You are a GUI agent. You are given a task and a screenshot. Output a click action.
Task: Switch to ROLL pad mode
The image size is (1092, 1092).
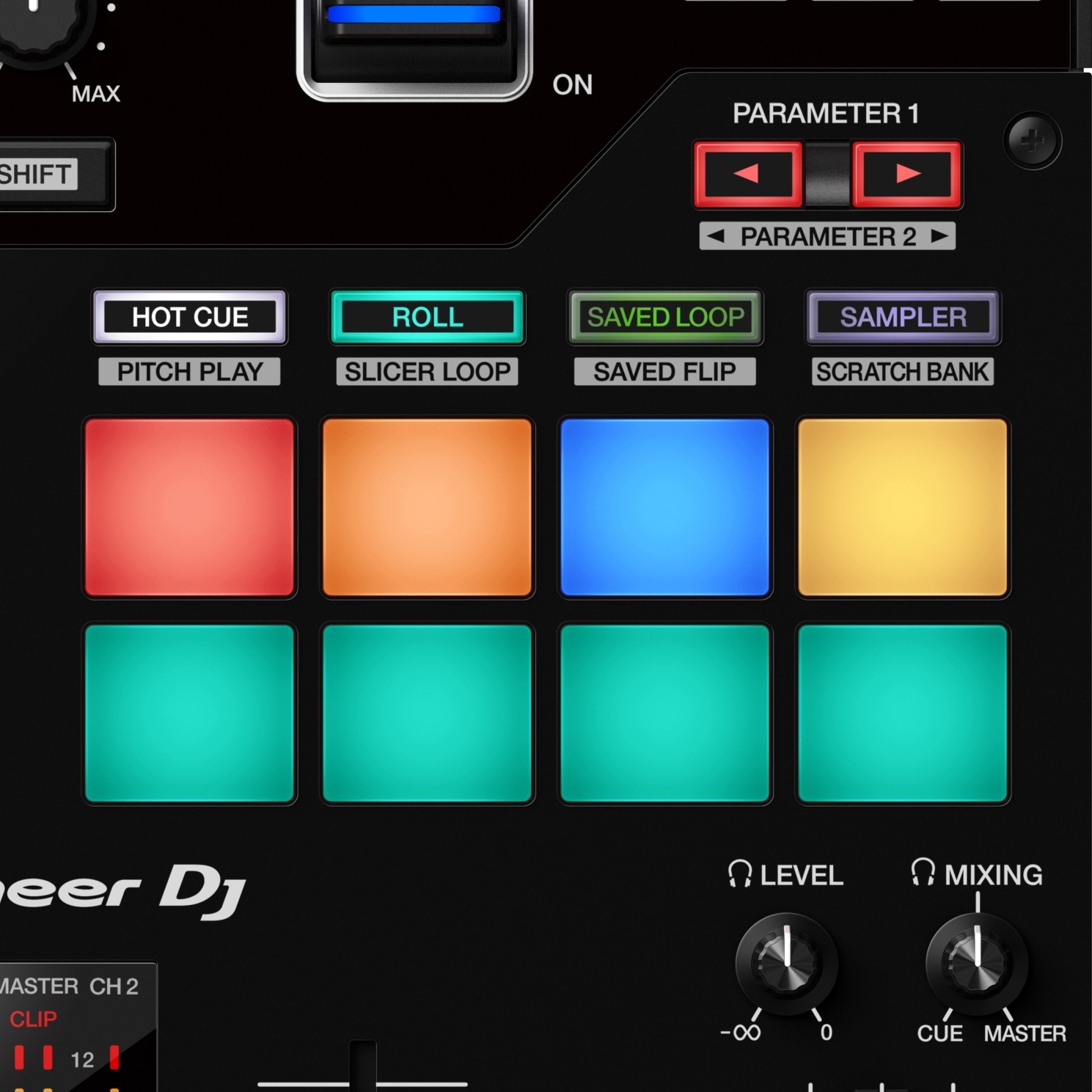coord(428,317)
